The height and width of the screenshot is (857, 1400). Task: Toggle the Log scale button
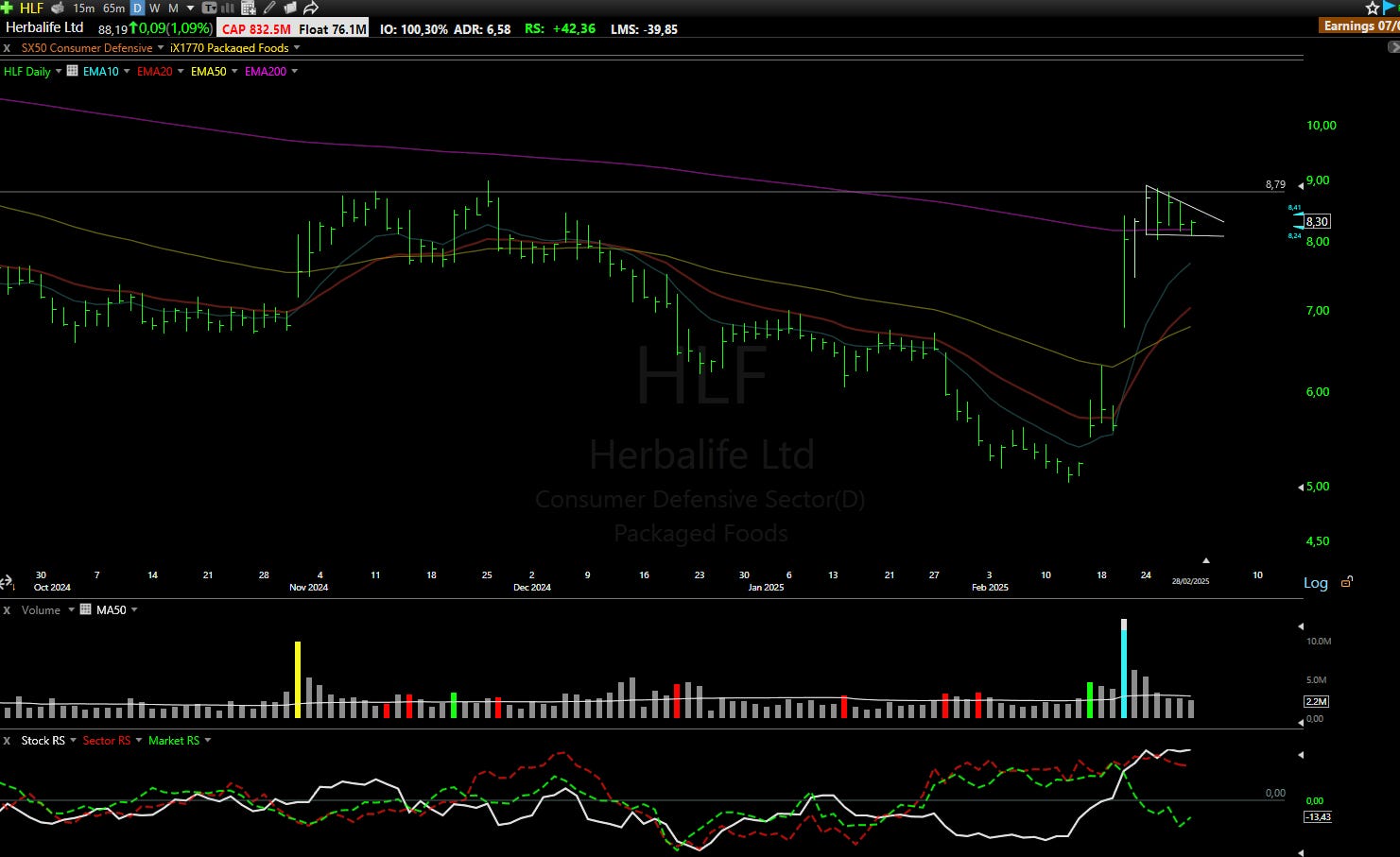tap(1316, 583)
